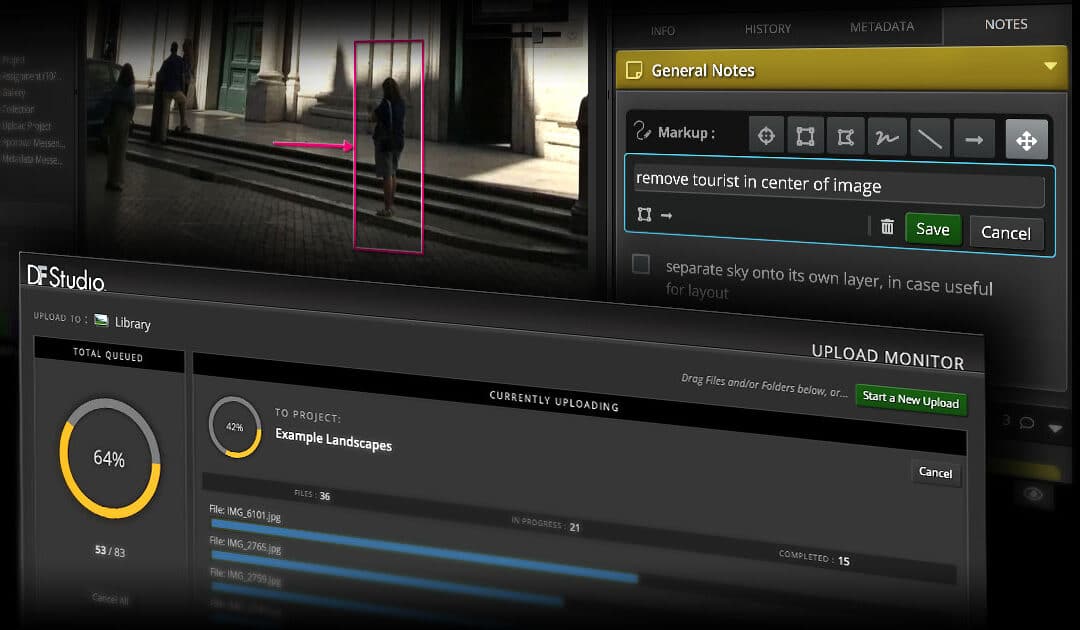Cancel editing the note
The height and width of the screenshot is (630, 1080).
point(1006,233)
